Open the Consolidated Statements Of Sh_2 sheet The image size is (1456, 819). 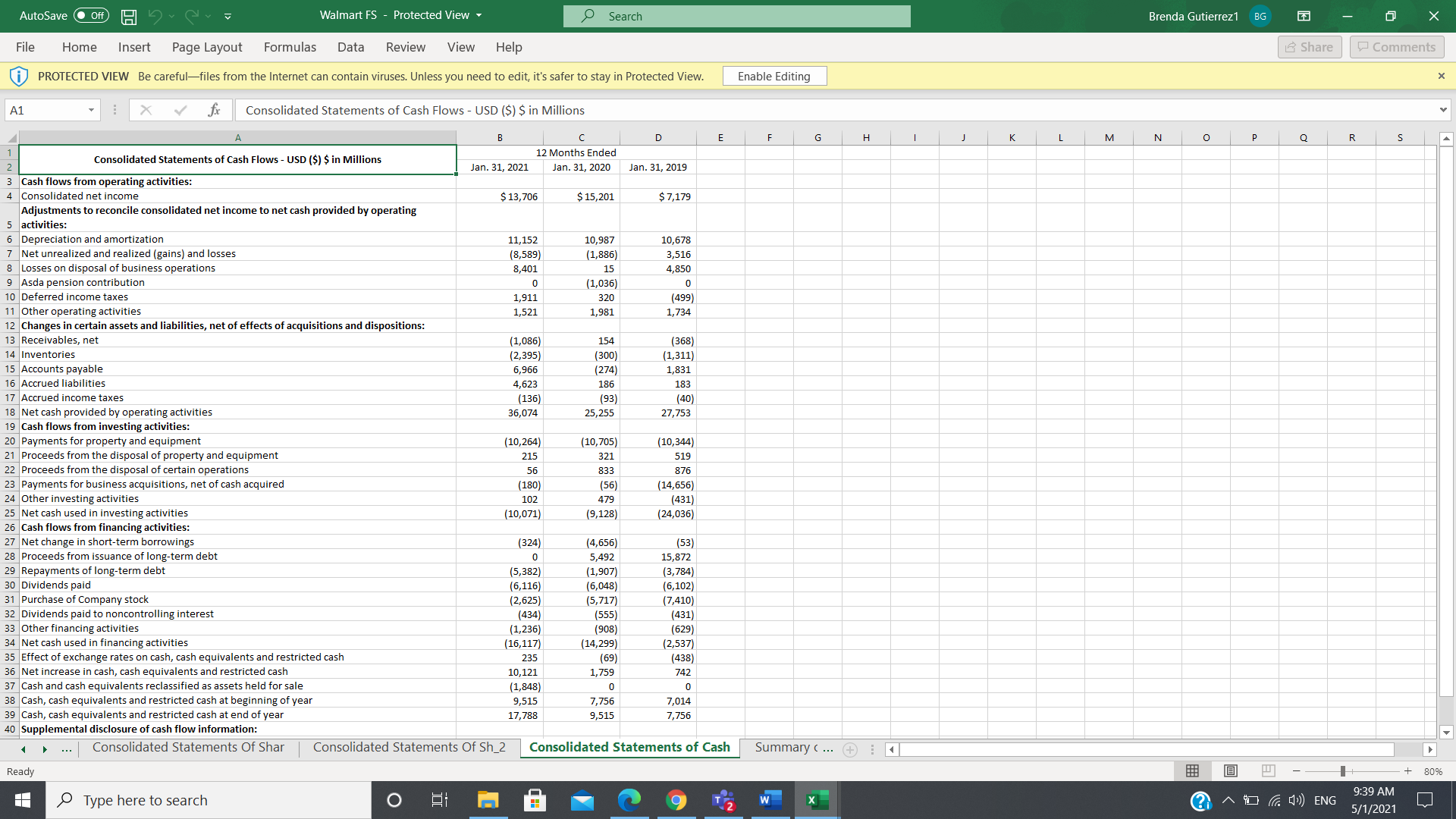[409, 747]
